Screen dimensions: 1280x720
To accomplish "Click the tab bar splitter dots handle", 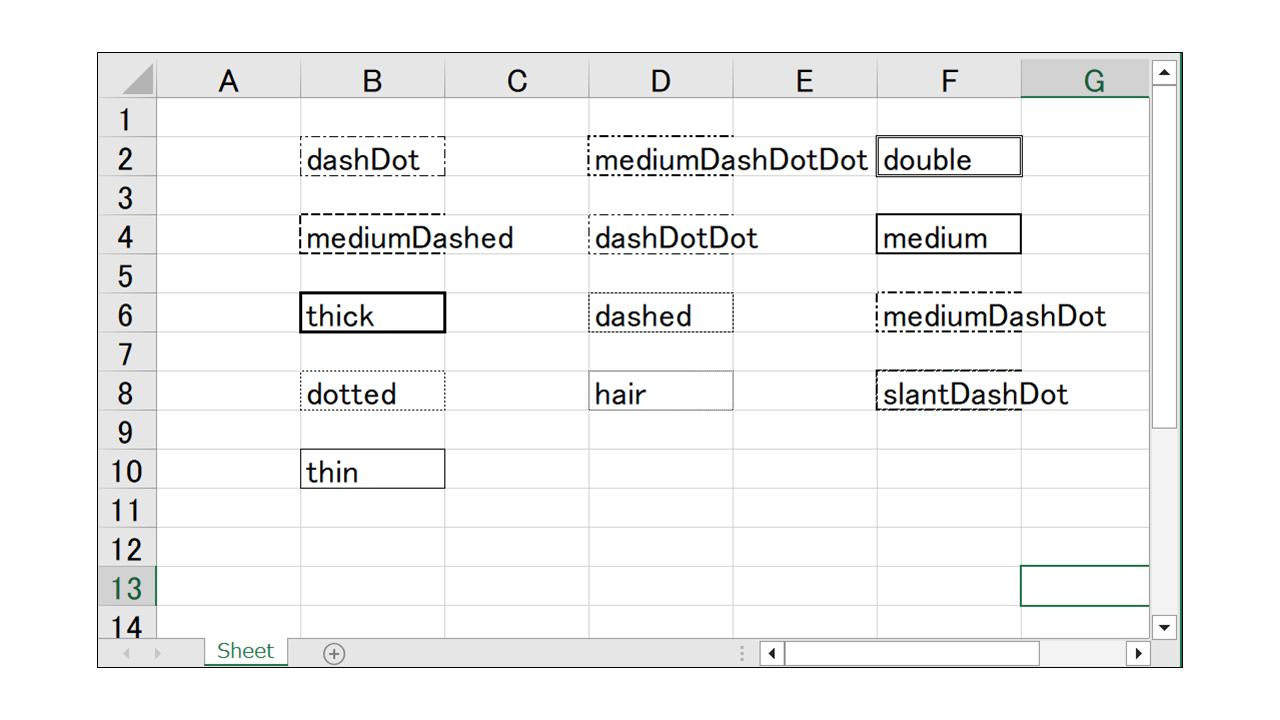I will pyautogui.click(x=742, y=654).
